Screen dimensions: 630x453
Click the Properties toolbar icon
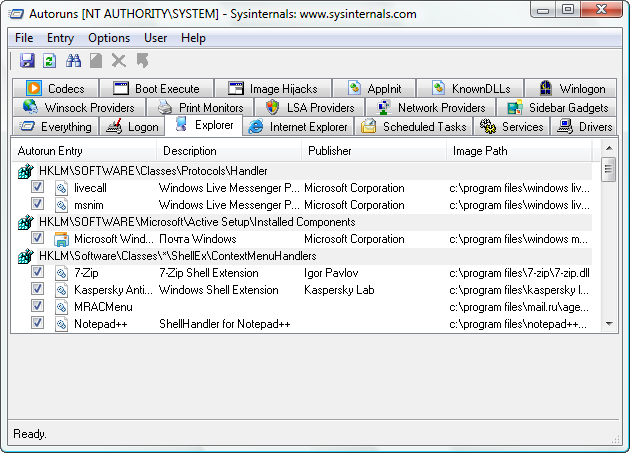(x=96, y=61)
